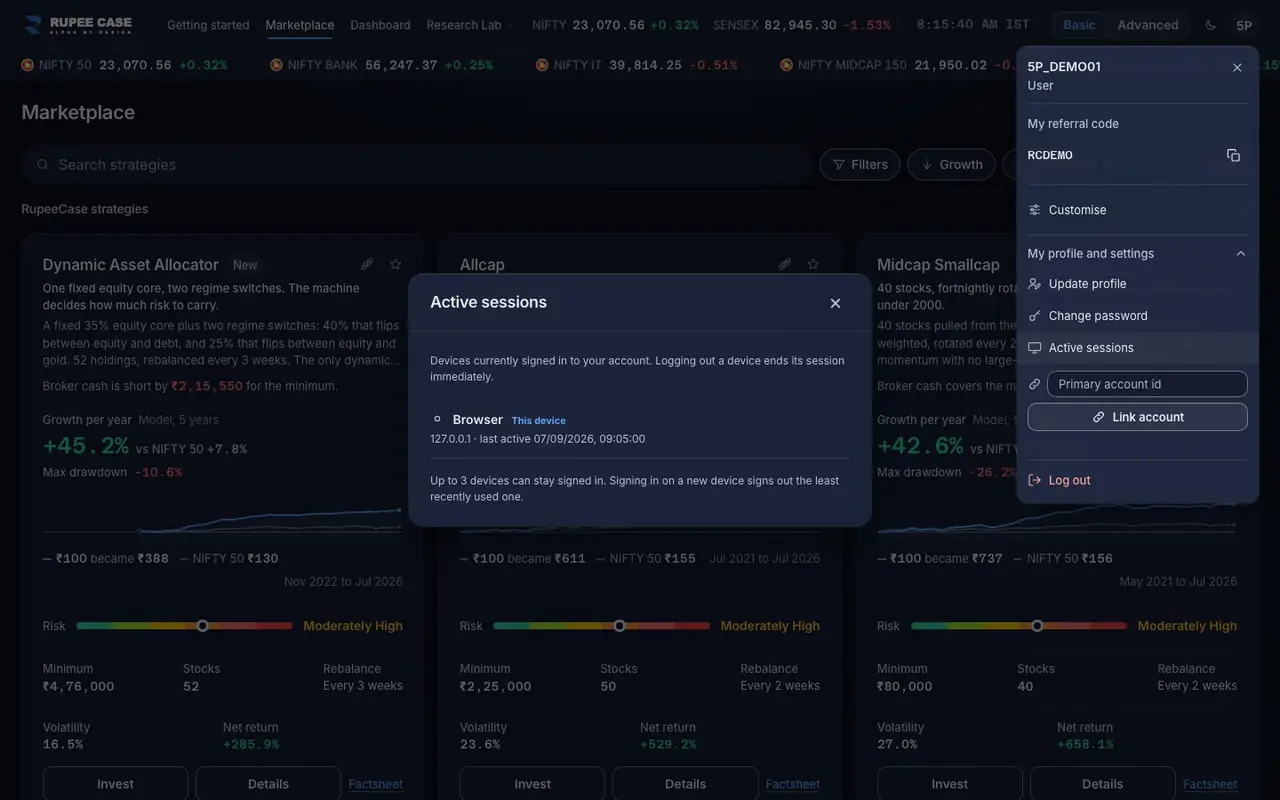Open the Filters button
Image resolution: width=1280 pixels, height=800 pixels.
860,165
